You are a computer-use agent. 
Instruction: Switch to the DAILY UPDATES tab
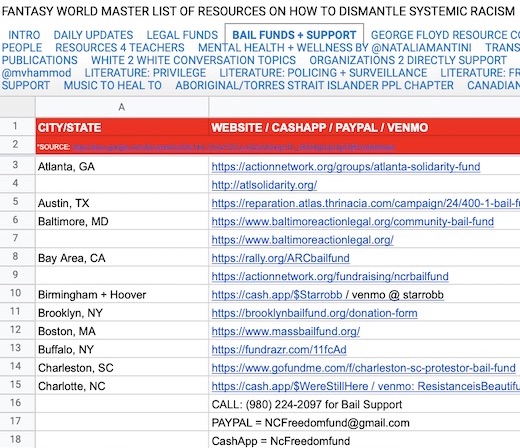pyautogui.click(x=93, y=35)
